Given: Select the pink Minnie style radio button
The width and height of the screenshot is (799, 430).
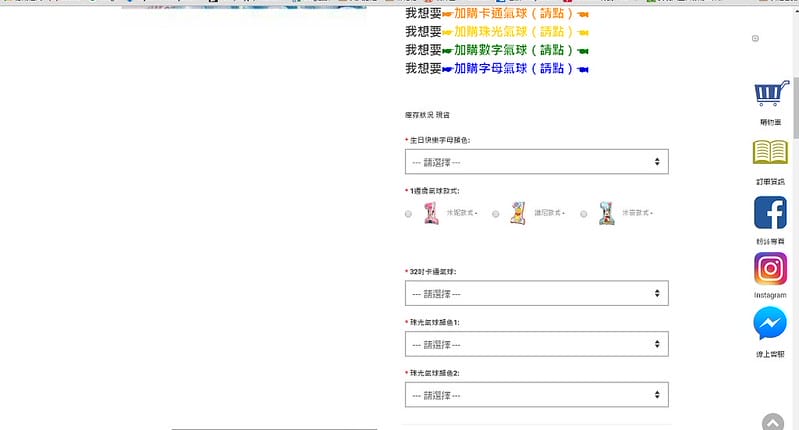Looking at the screenshot, I should pos(408,214).
